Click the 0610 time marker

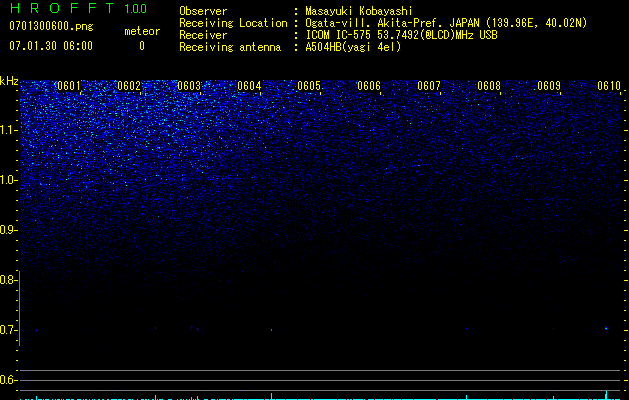point(609,86)
